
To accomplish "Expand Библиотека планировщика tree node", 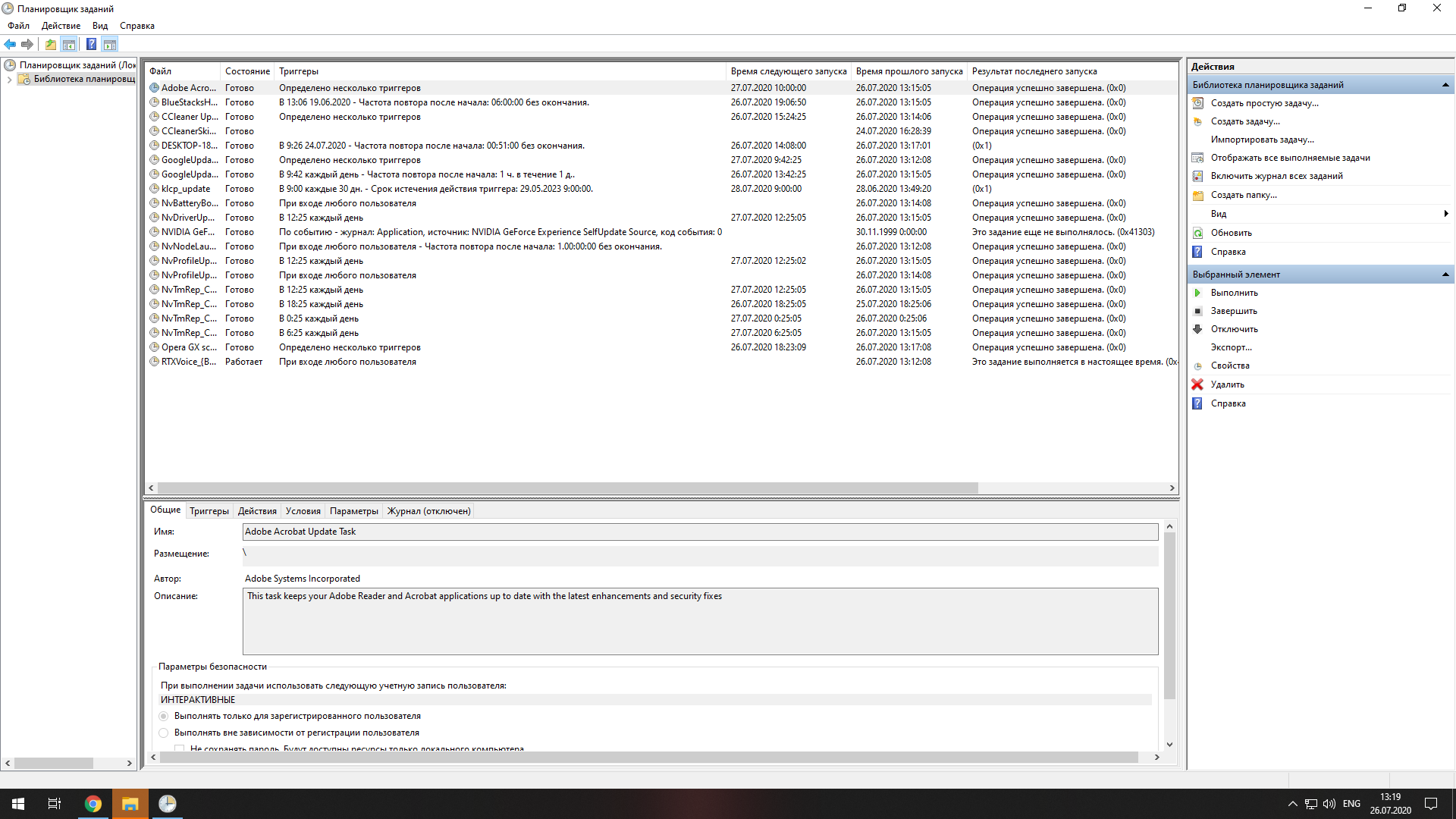I will tap(9, 79).
